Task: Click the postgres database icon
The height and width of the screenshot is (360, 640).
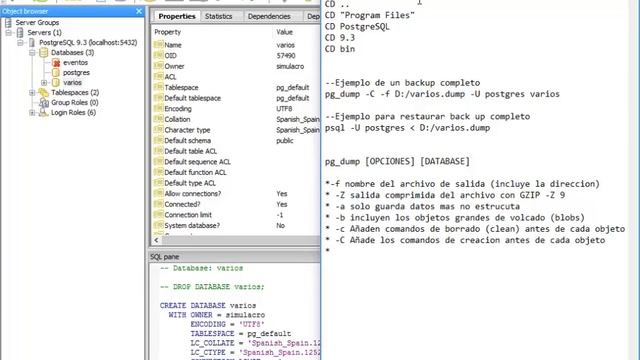Action: pyautogui.click(x=56, y=73)
